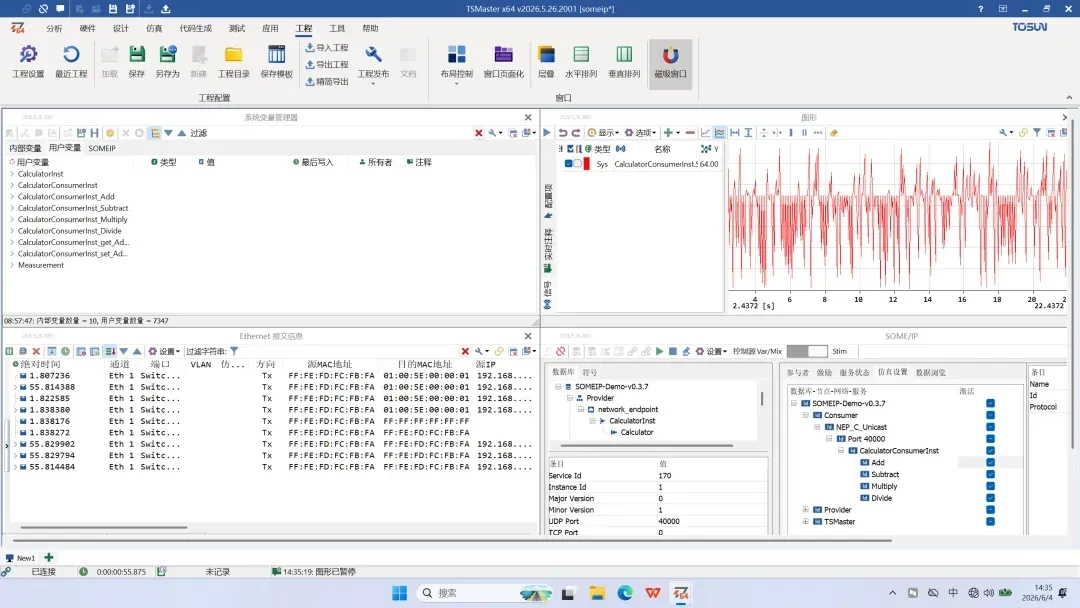Clear Ethernet messages with red X icon

click(37, 351)
